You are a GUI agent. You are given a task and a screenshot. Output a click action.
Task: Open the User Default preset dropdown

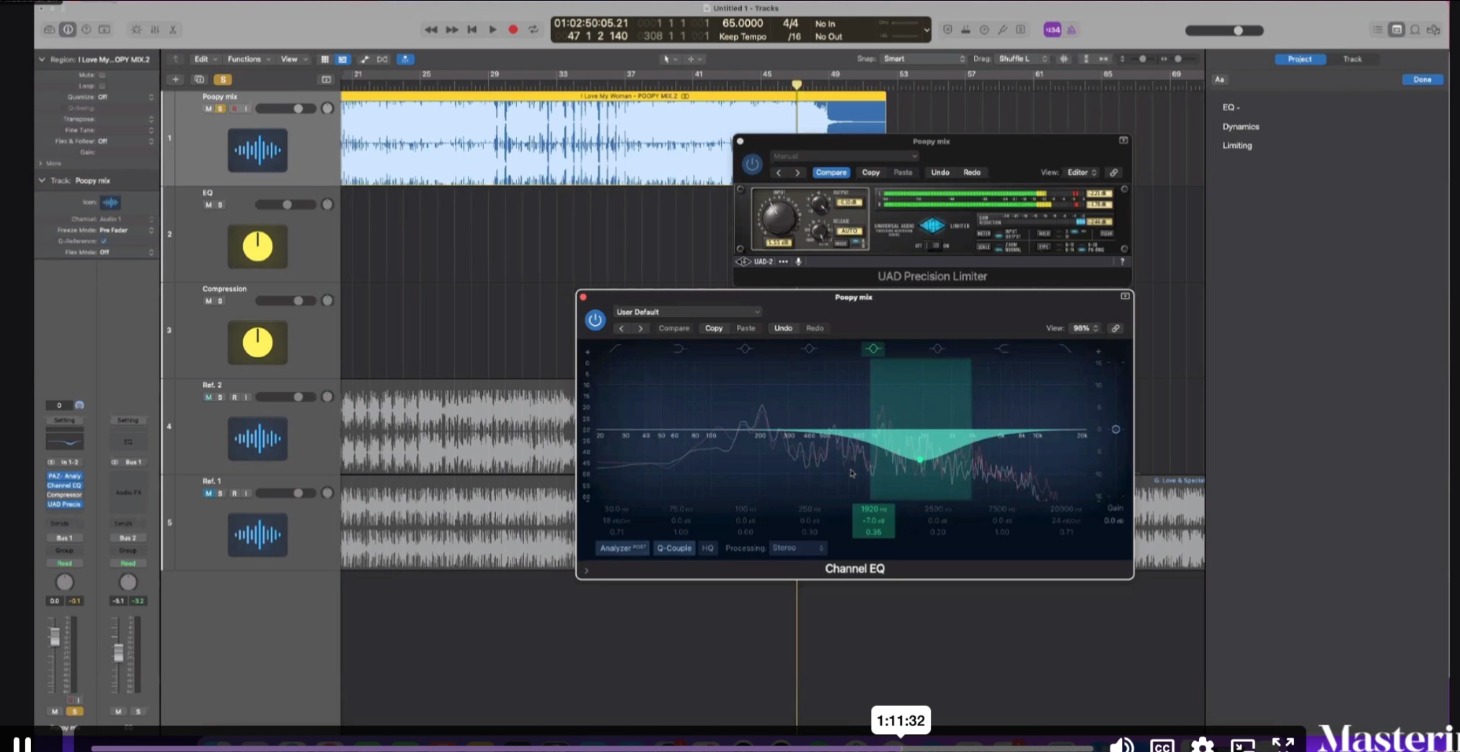[686, 312]
